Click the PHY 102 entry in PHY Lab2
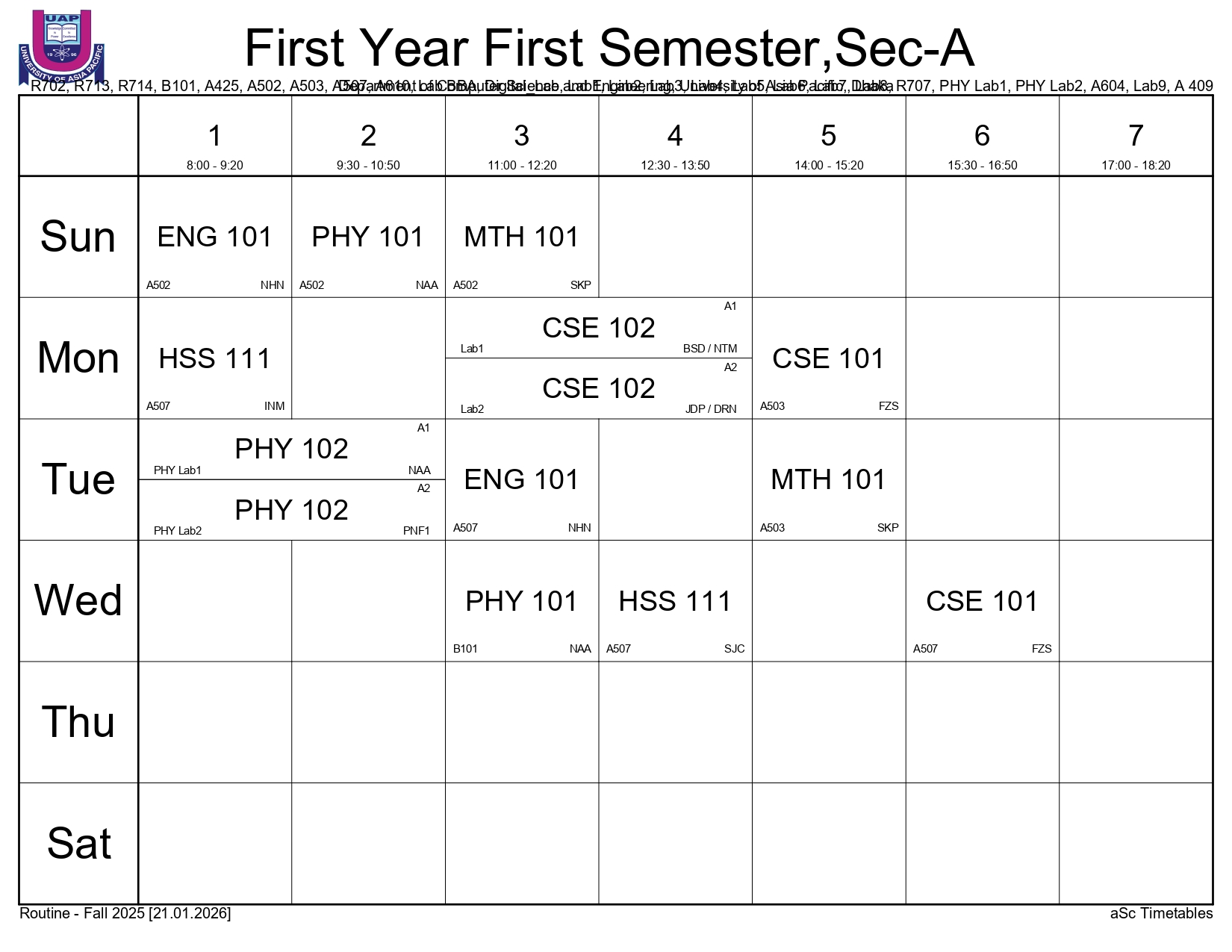 pos(291,511)
